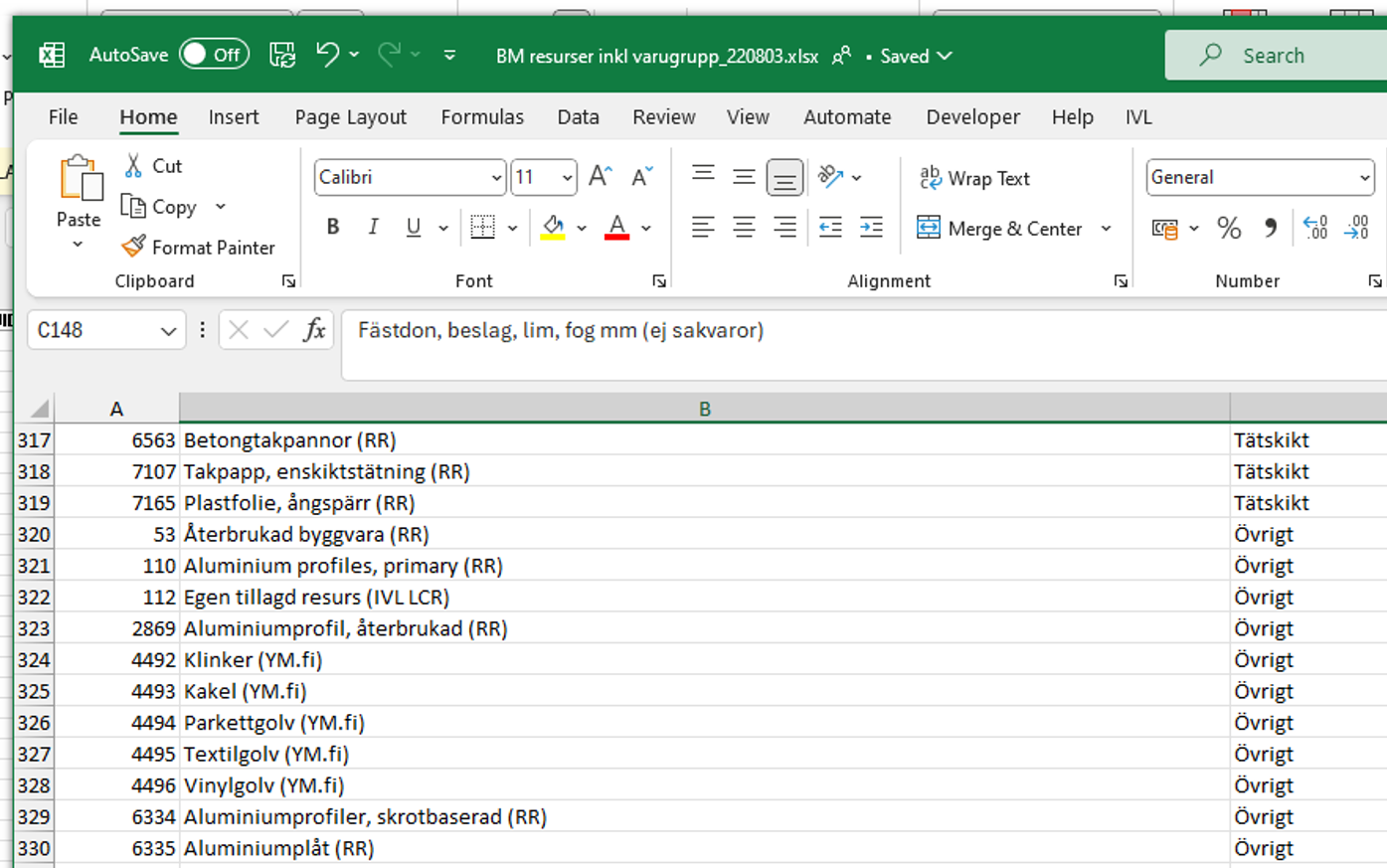Open the Calibri font name dropdown
The image size is (1387, 868).
tap(496, 178)
